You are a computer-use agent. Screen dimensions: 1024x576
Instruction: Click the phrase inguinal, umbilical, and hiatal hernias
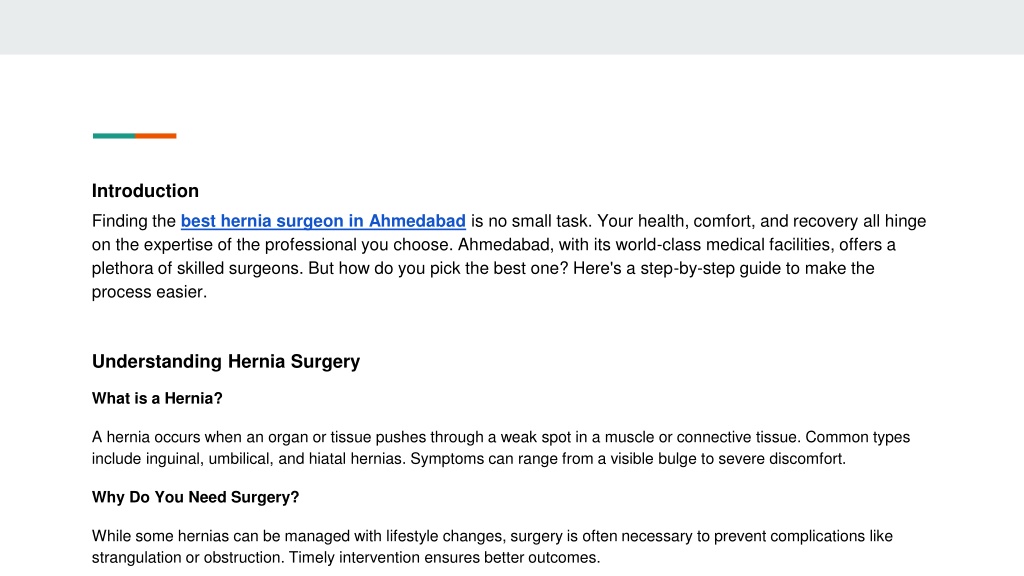[276, 458]
